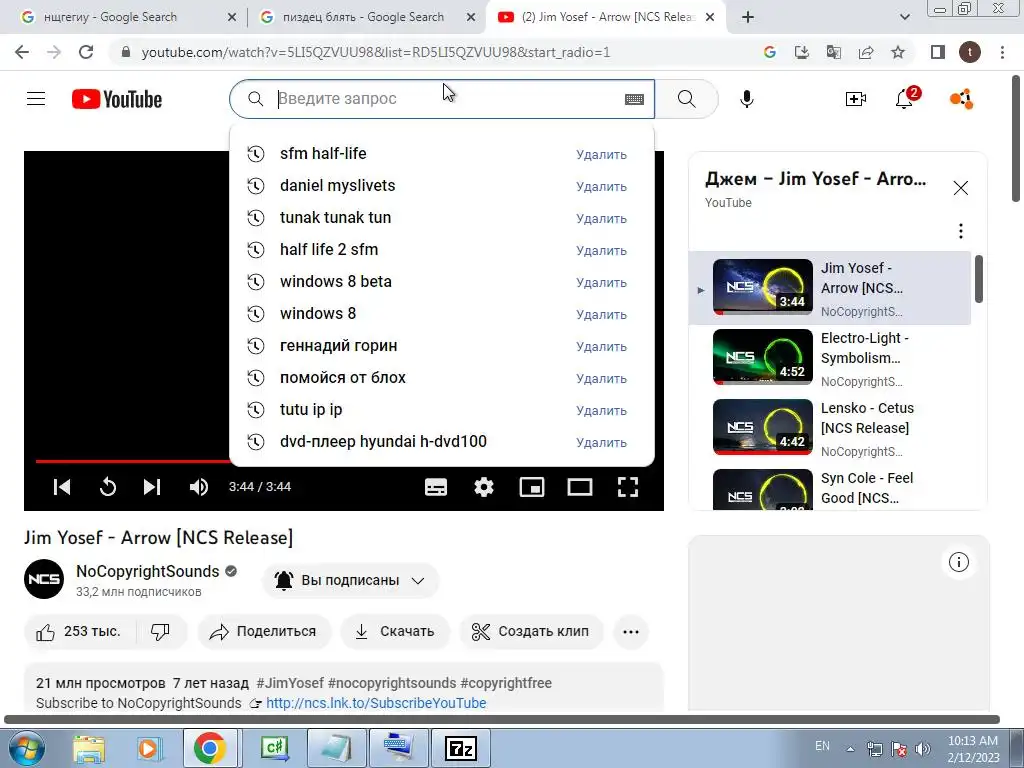Toggle subtitles in the video player
This screenshot has width=1024, height=768.
pyautogui.click(x=436, y=487)
